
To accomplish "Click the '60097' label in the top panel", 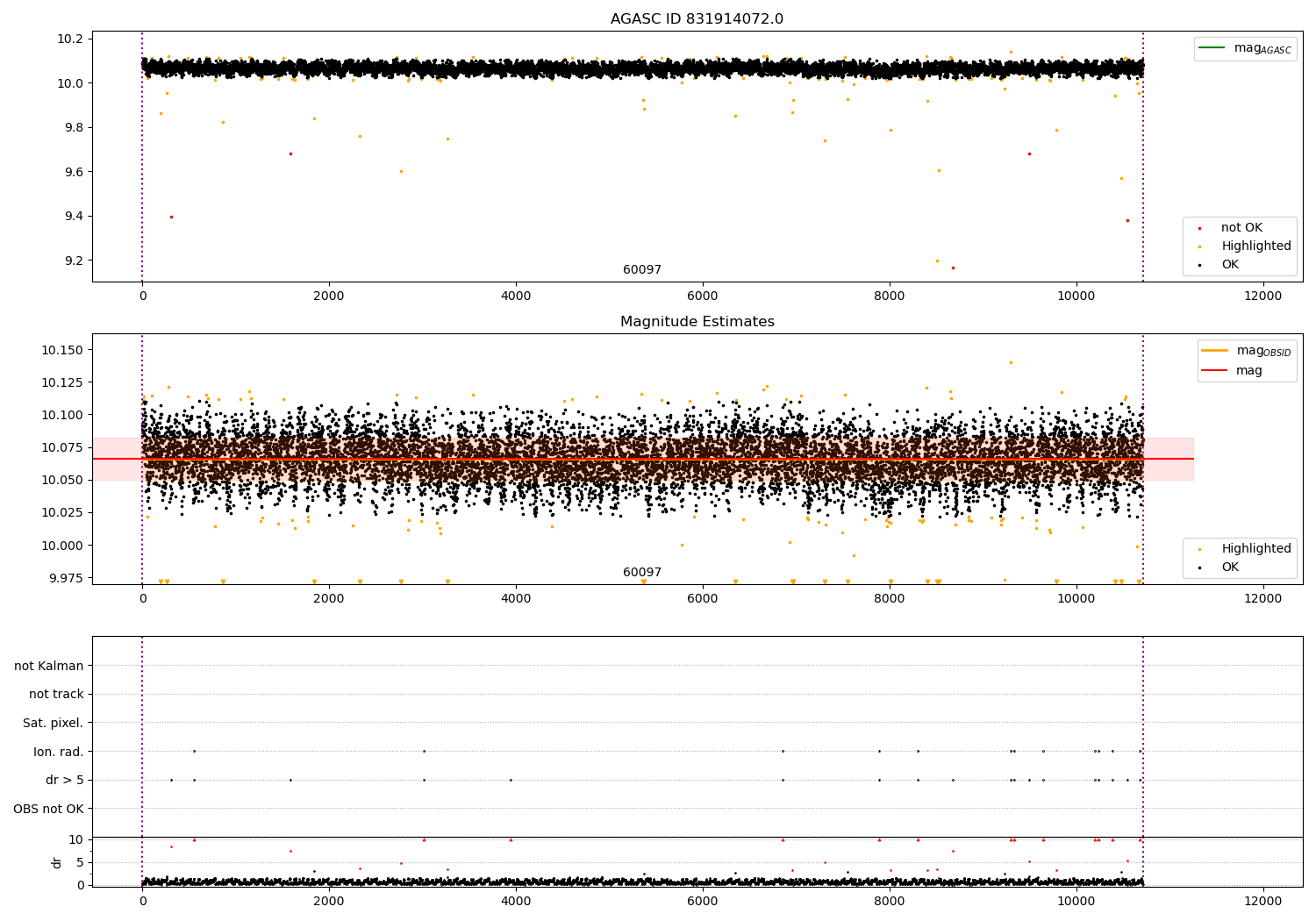I will (642, 270).
